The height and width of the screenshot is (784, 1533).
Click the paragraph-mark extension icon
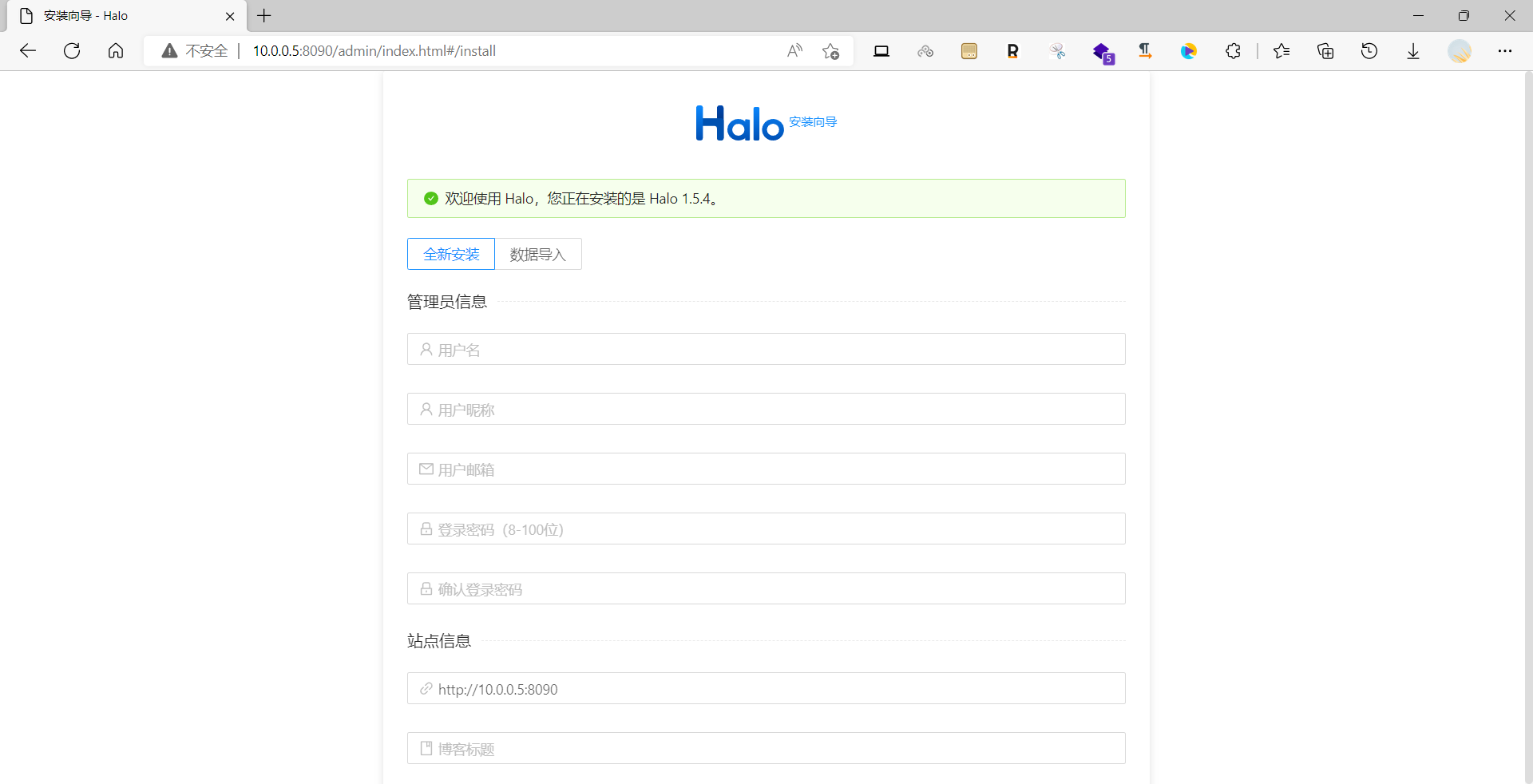[x=1145, y=51]
